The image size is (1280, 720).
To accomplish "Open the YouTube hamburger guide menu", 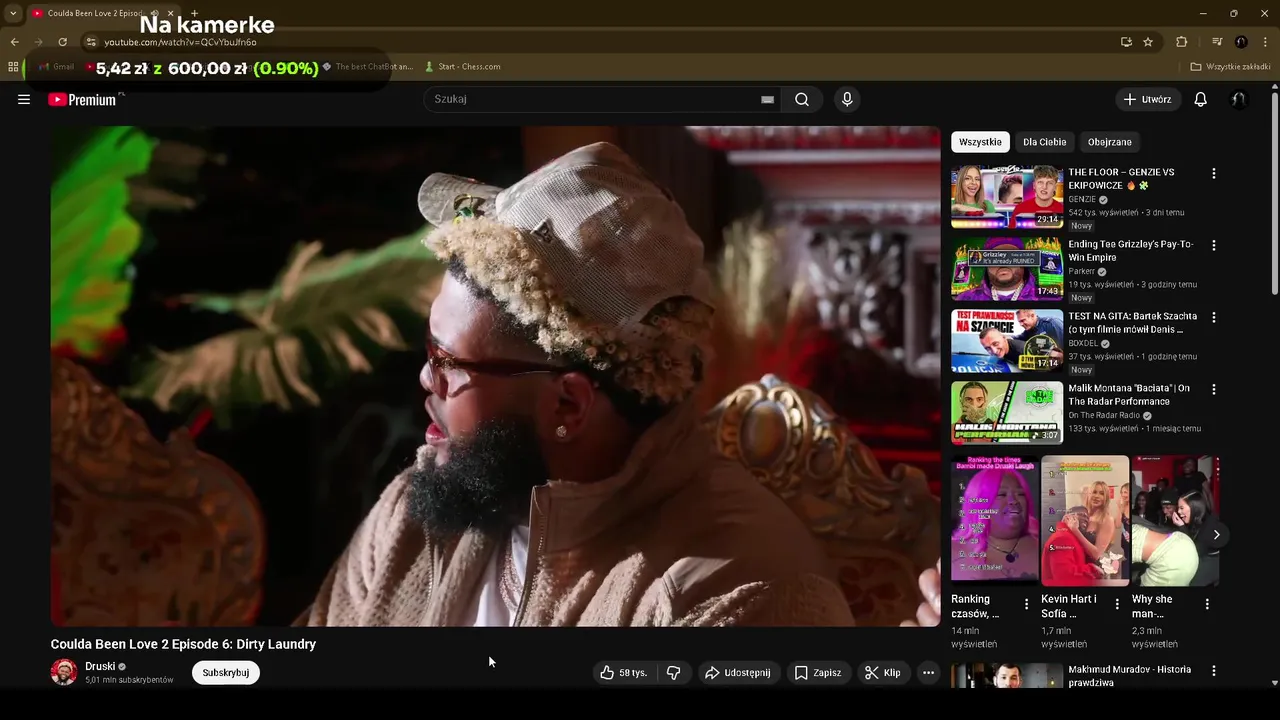I will click(x=24, y=99).
